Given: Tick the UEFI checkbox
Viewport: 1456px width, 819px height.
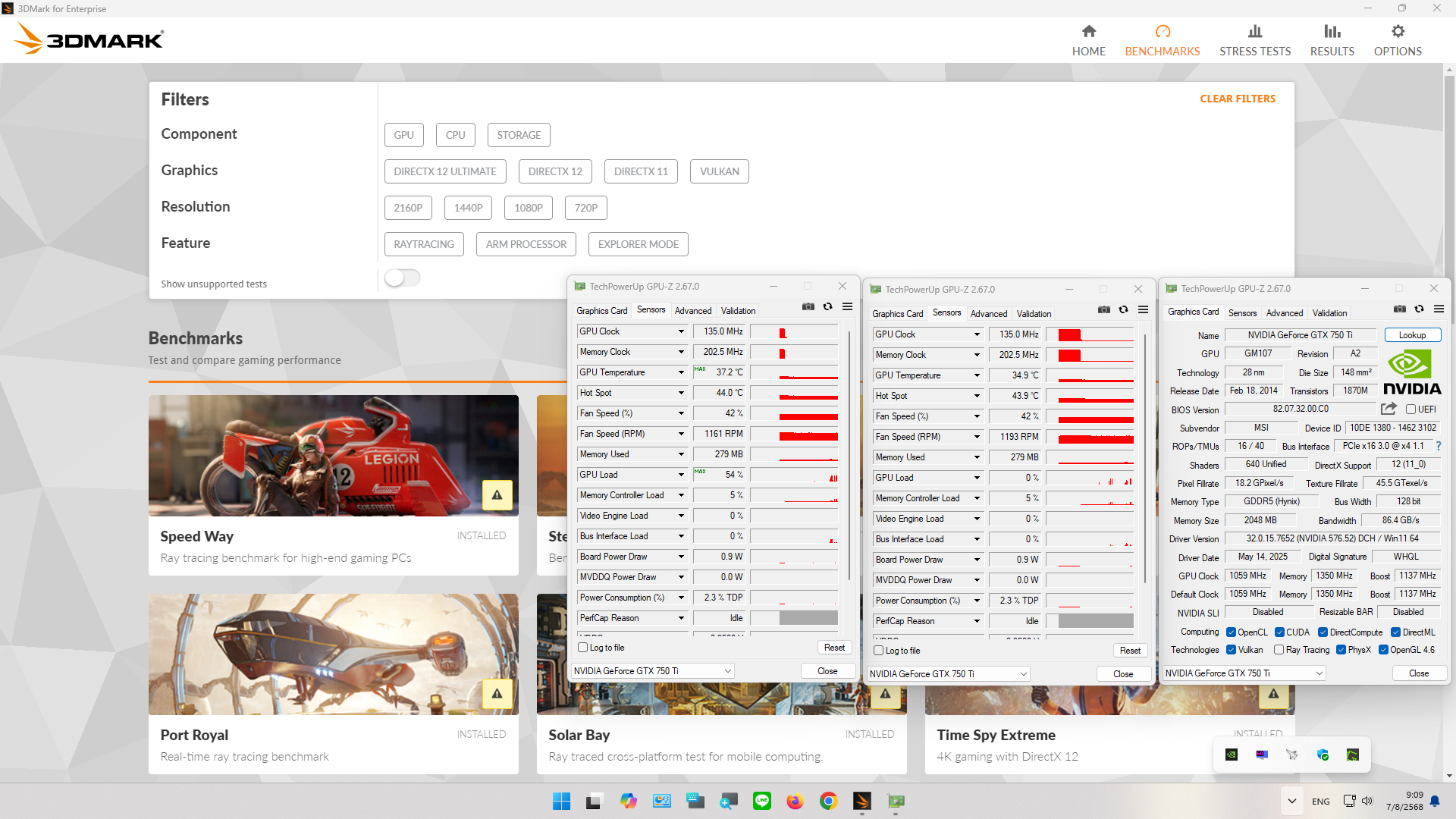Looking at the screenshot, I should (1410, 409).
